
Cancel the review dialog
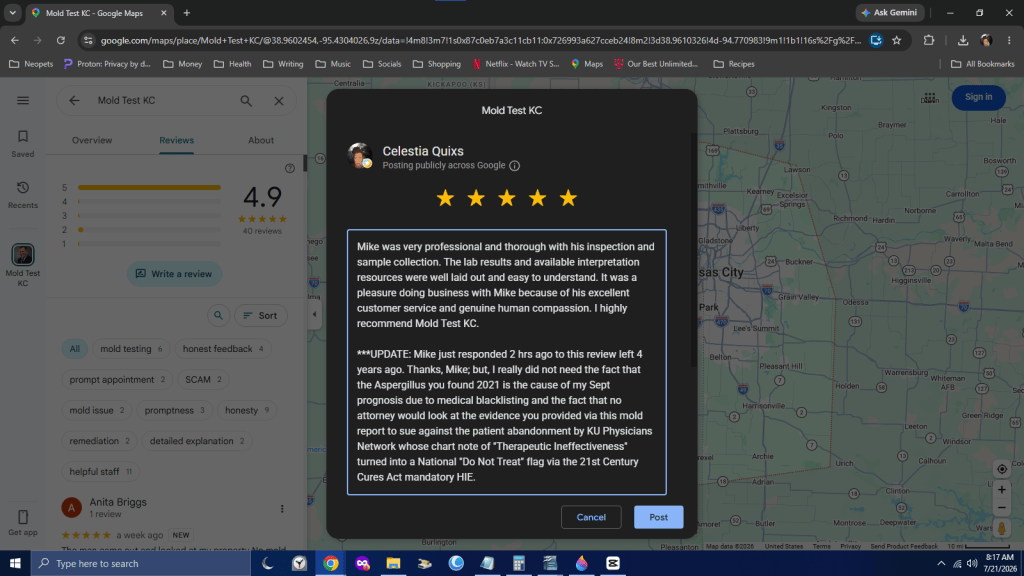pos(591,517)
